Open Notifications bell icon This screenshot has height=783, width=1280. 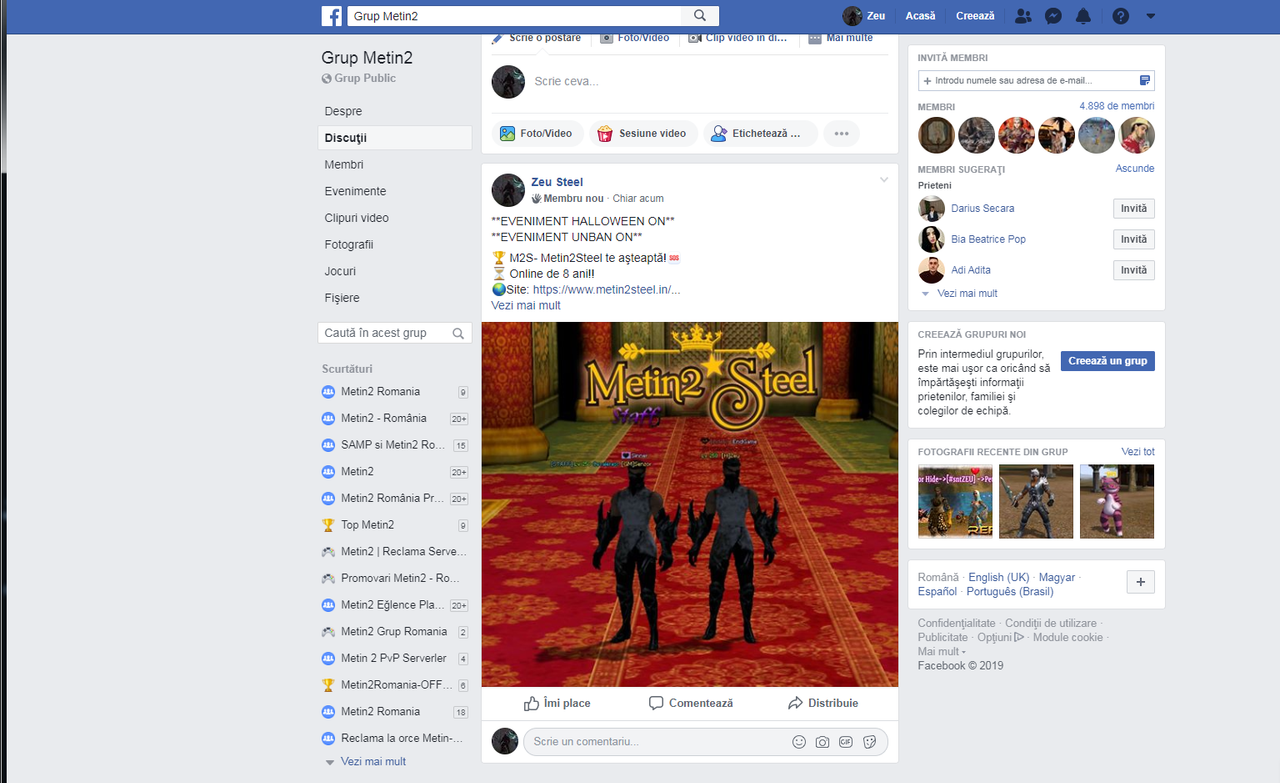tap(1083, 16)
